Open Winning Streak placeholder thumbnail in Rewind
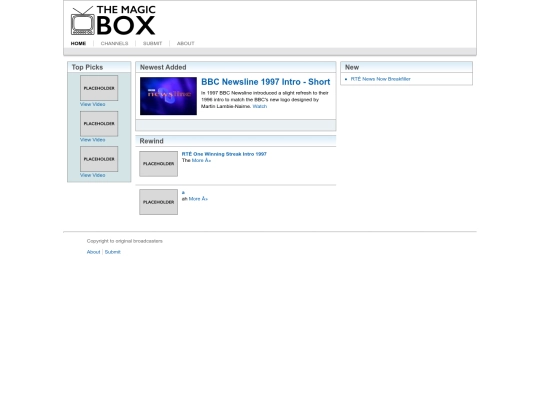Viewport: 540px width, 405px height. [x=158, y=164]
